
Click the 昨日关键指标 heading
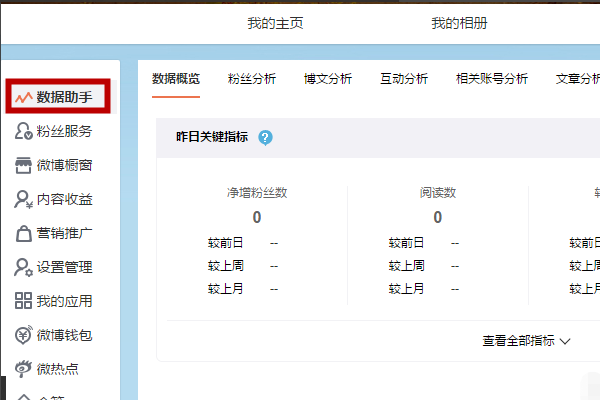(x=212, y=137)
